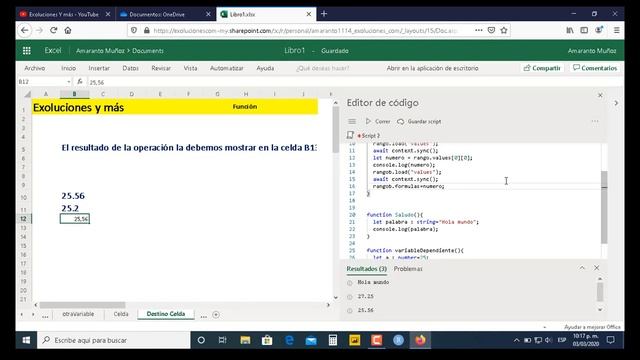Open a new browser tab

click(x=324, y=14)
